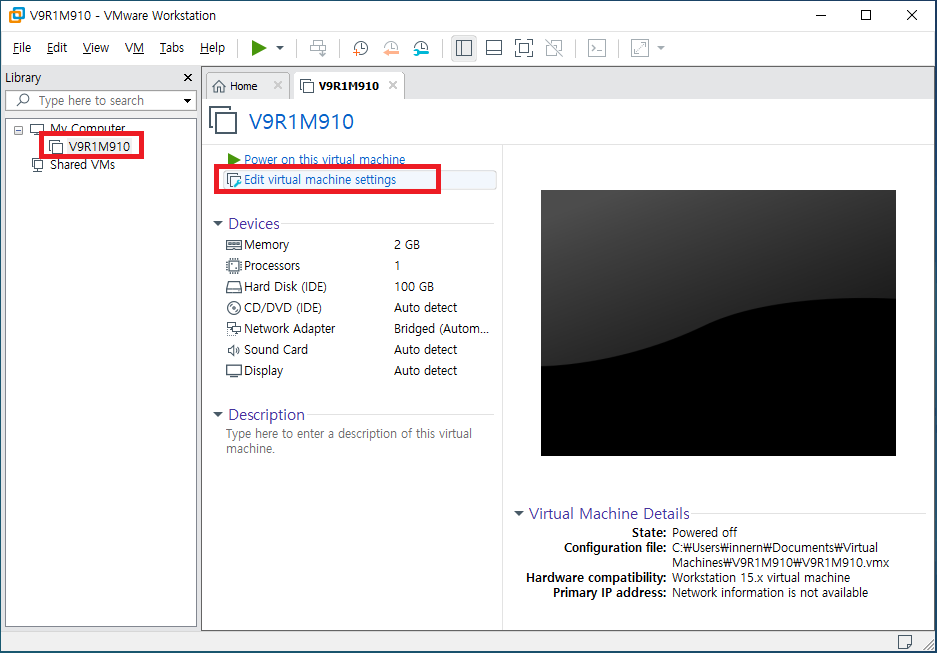The height and width of the screenshot is (653, 937).
Task: Click the description text entry area
Action: point(349,441)
